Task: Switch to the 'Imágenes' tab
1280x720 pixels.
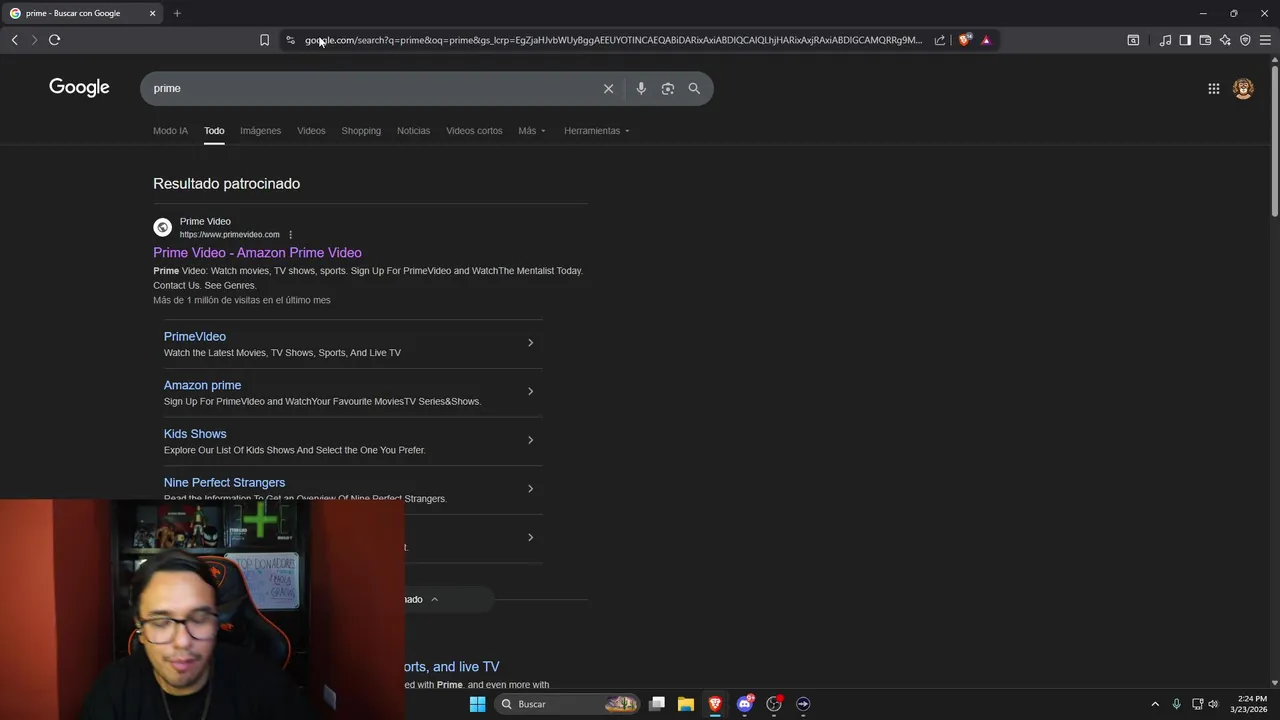Action: click(260, 131)
